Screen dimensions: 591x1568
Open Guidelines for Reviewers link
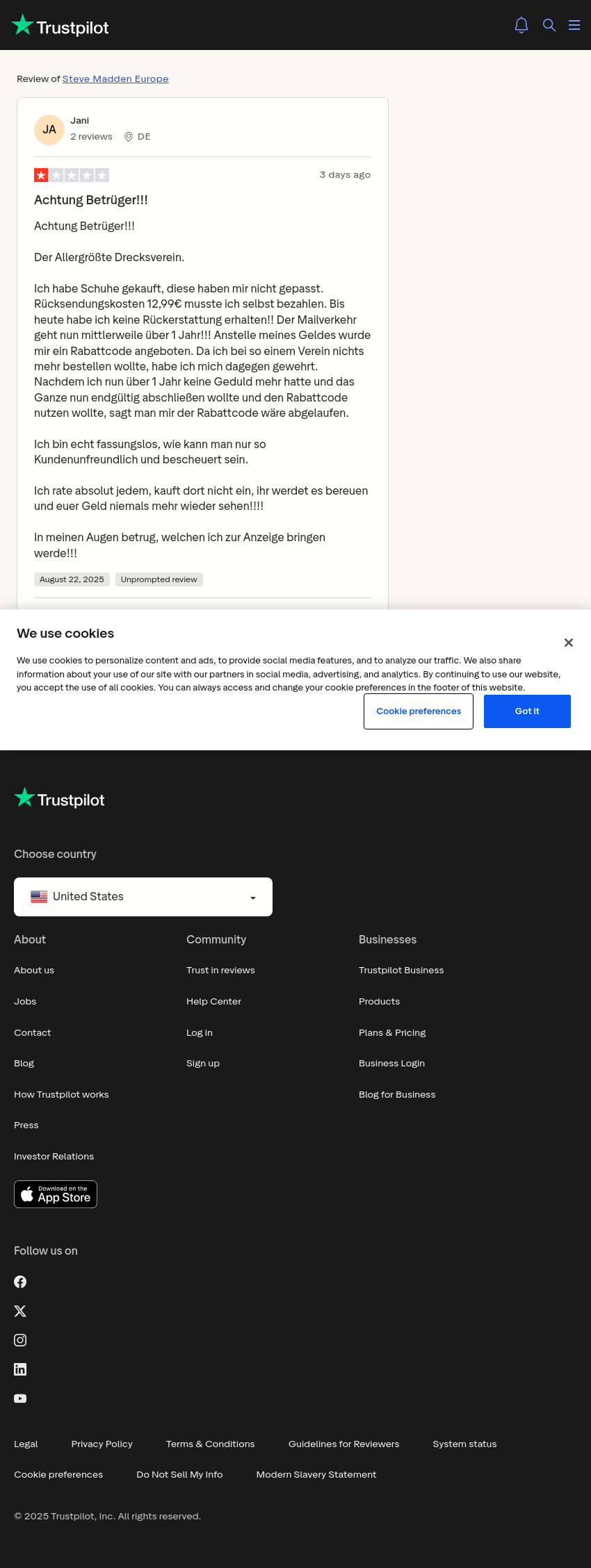344,1444
